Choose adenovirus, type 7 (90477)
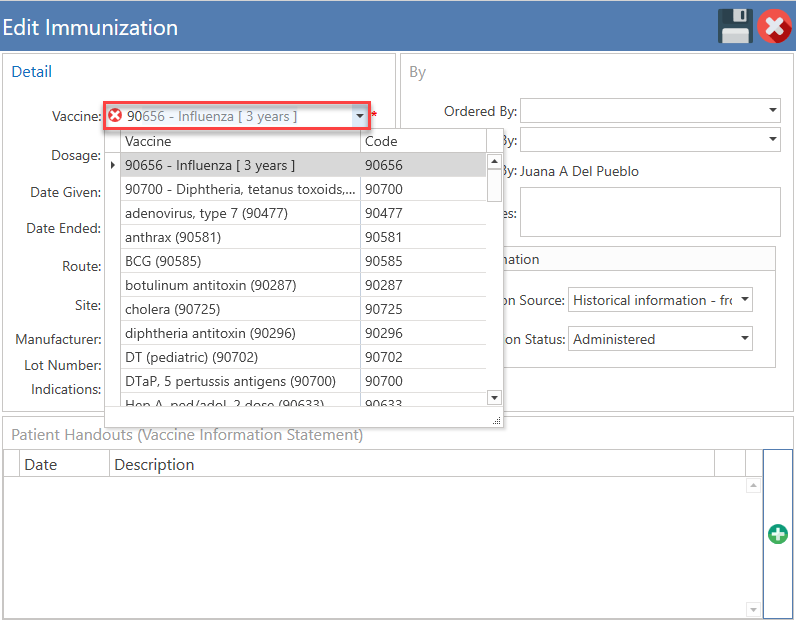Screen dimensions: 796x622 (303, 213)
